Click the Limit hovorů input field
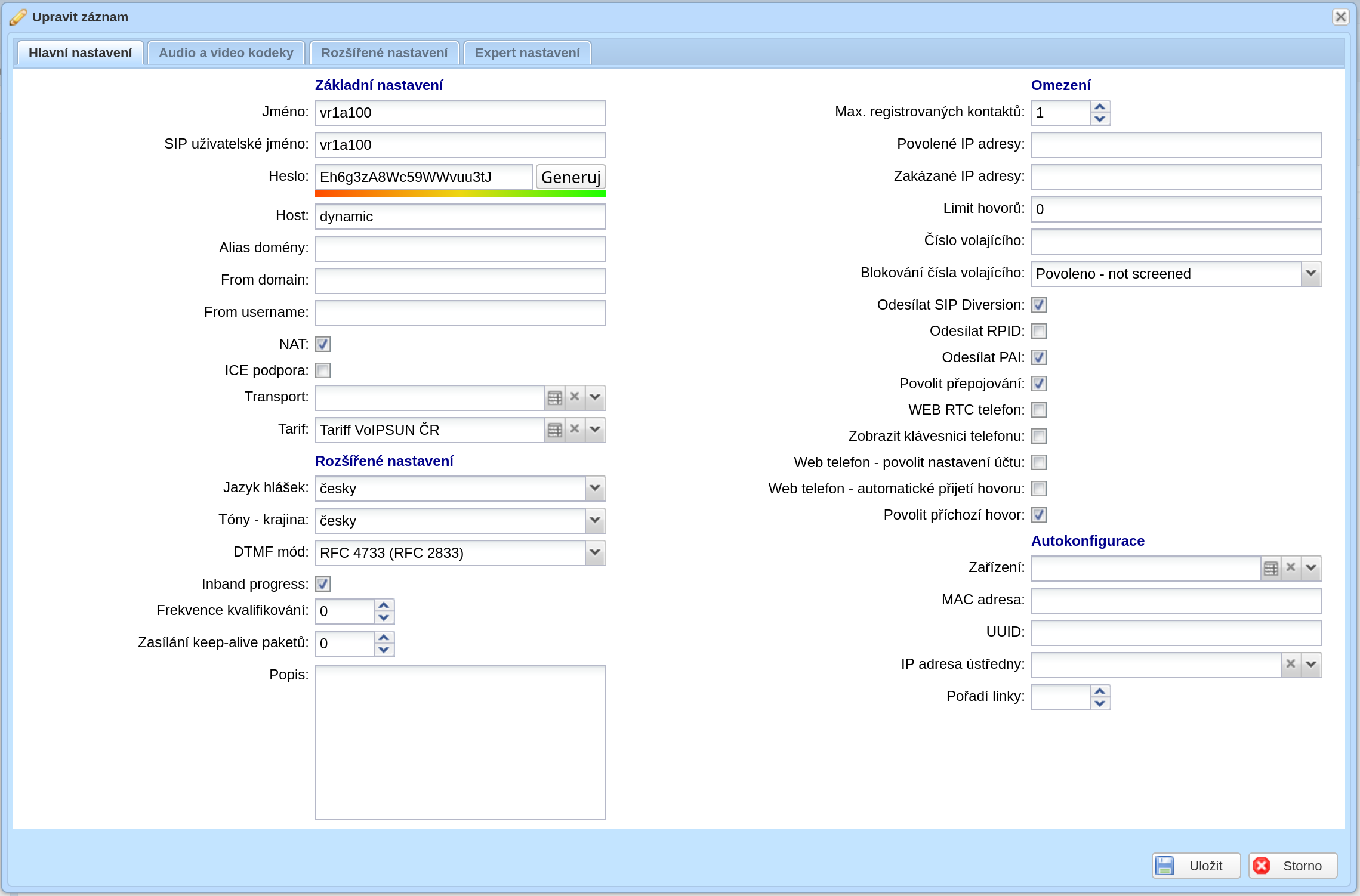The image size is (1360, 896). pyautogui.click(x=1177, y=209)
